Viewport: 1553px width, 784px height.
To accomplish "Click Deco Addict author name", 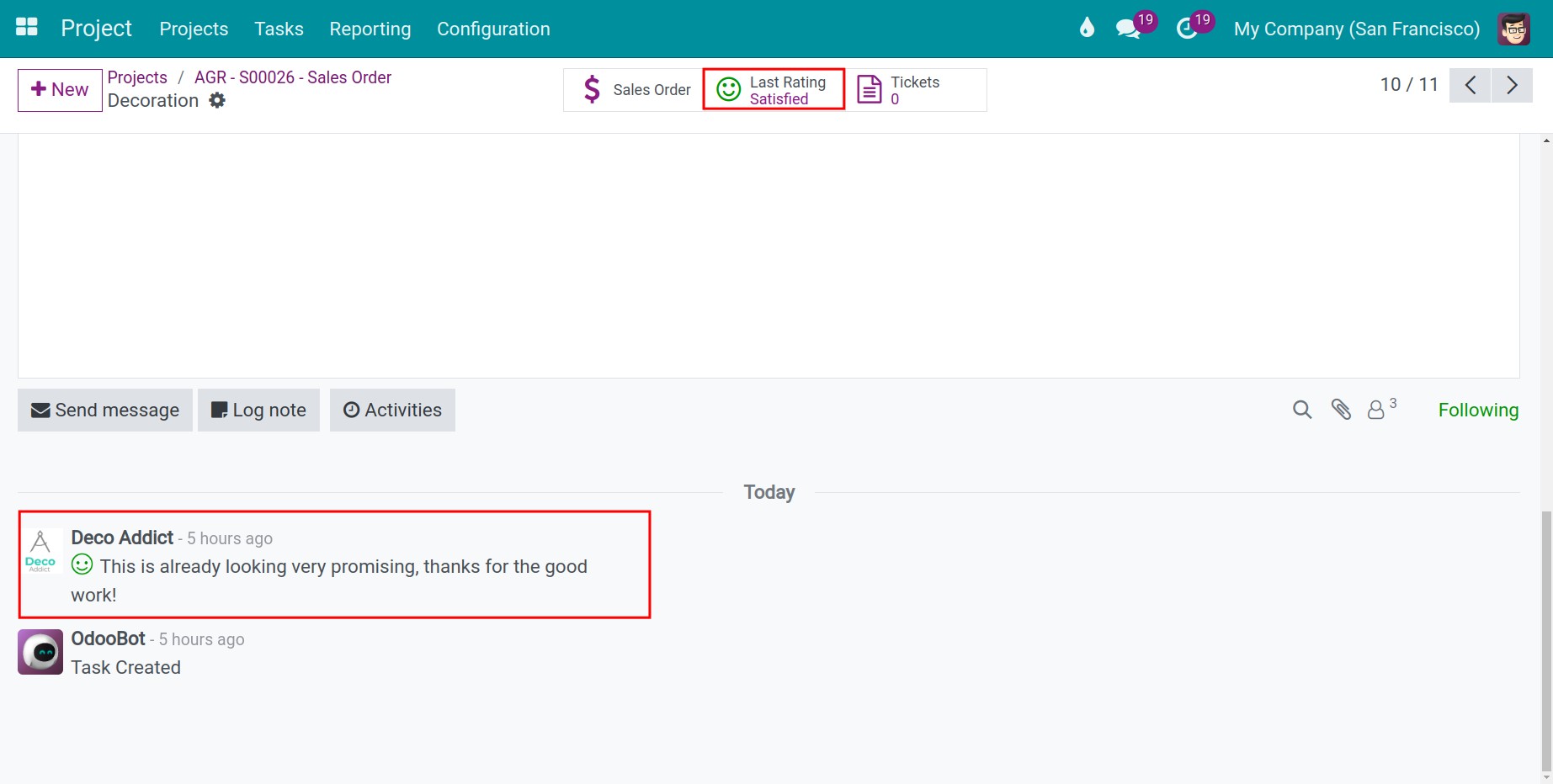I will (122, 538).
